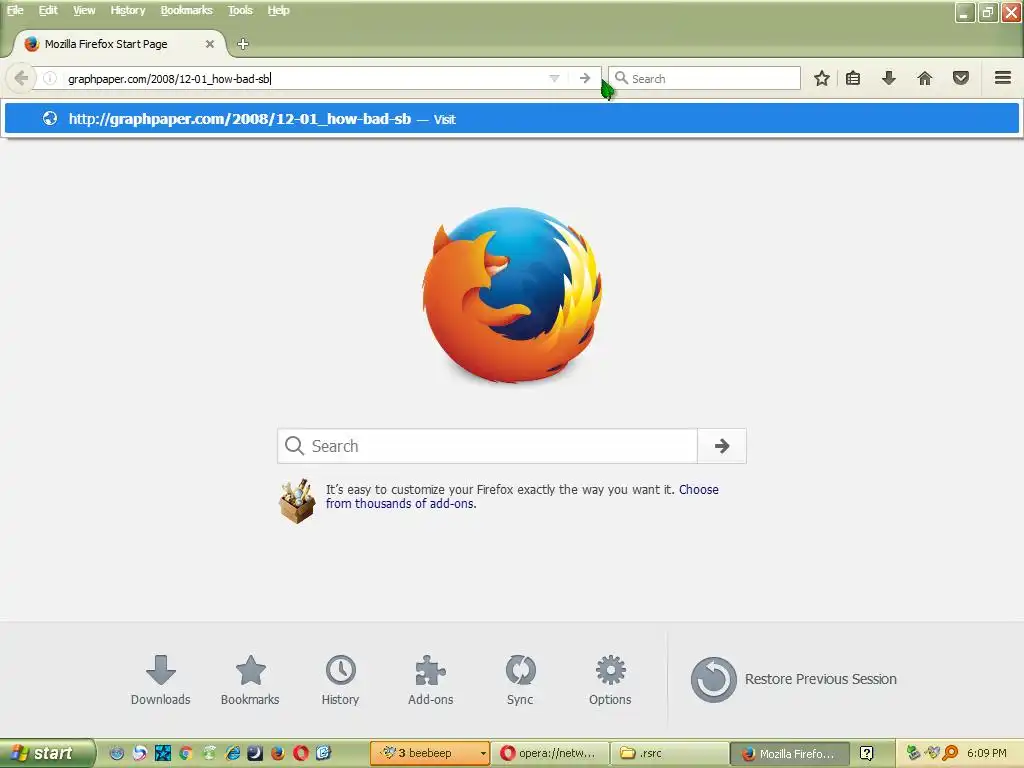Open the View menu

(x=84, y=10)
